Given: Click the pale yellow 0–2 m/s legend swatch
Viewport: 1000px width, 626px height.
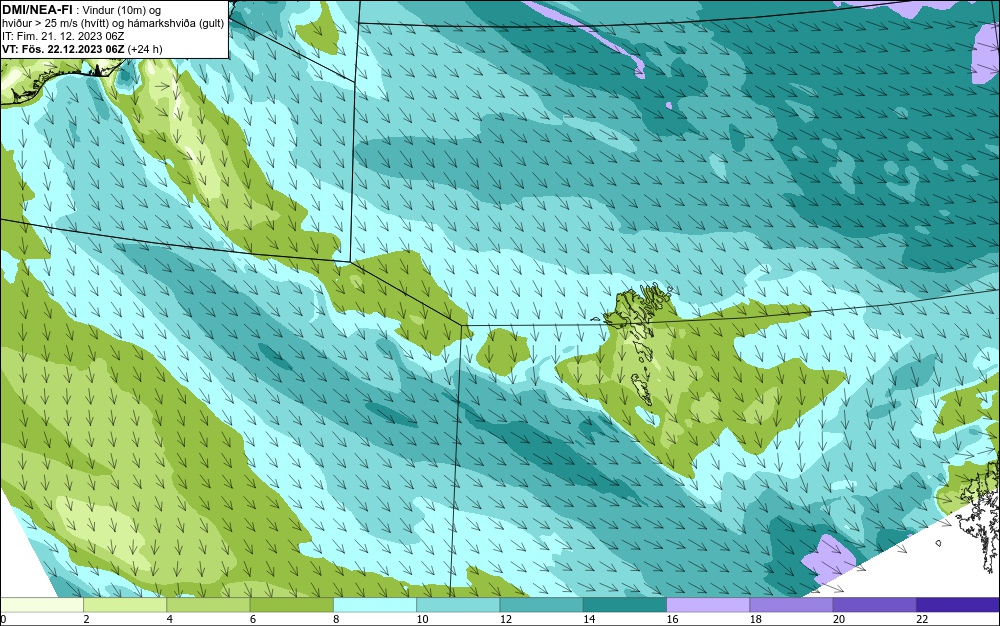Looking at the screenshot, I should pos(41,605).
